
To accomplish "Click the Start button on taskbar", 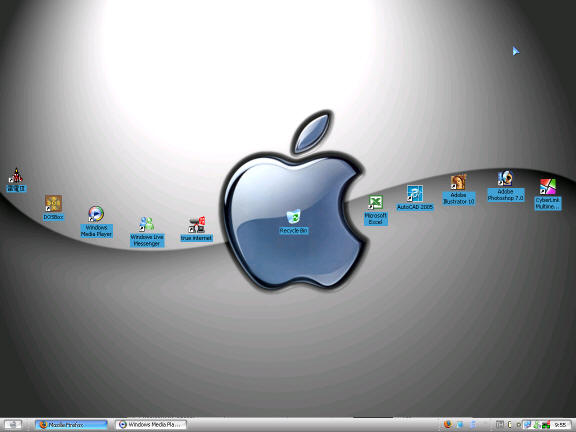I will coord(12,425).
